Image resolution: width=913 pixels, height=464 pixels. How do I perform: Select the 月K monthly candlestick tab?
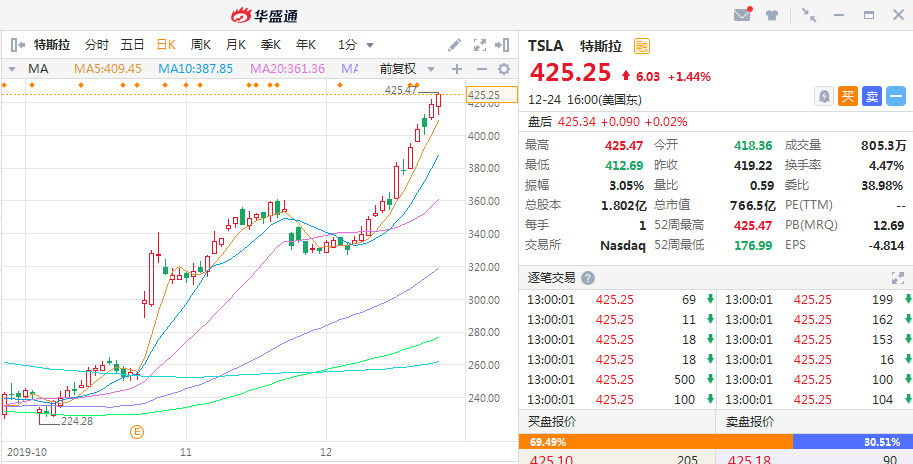236,45
